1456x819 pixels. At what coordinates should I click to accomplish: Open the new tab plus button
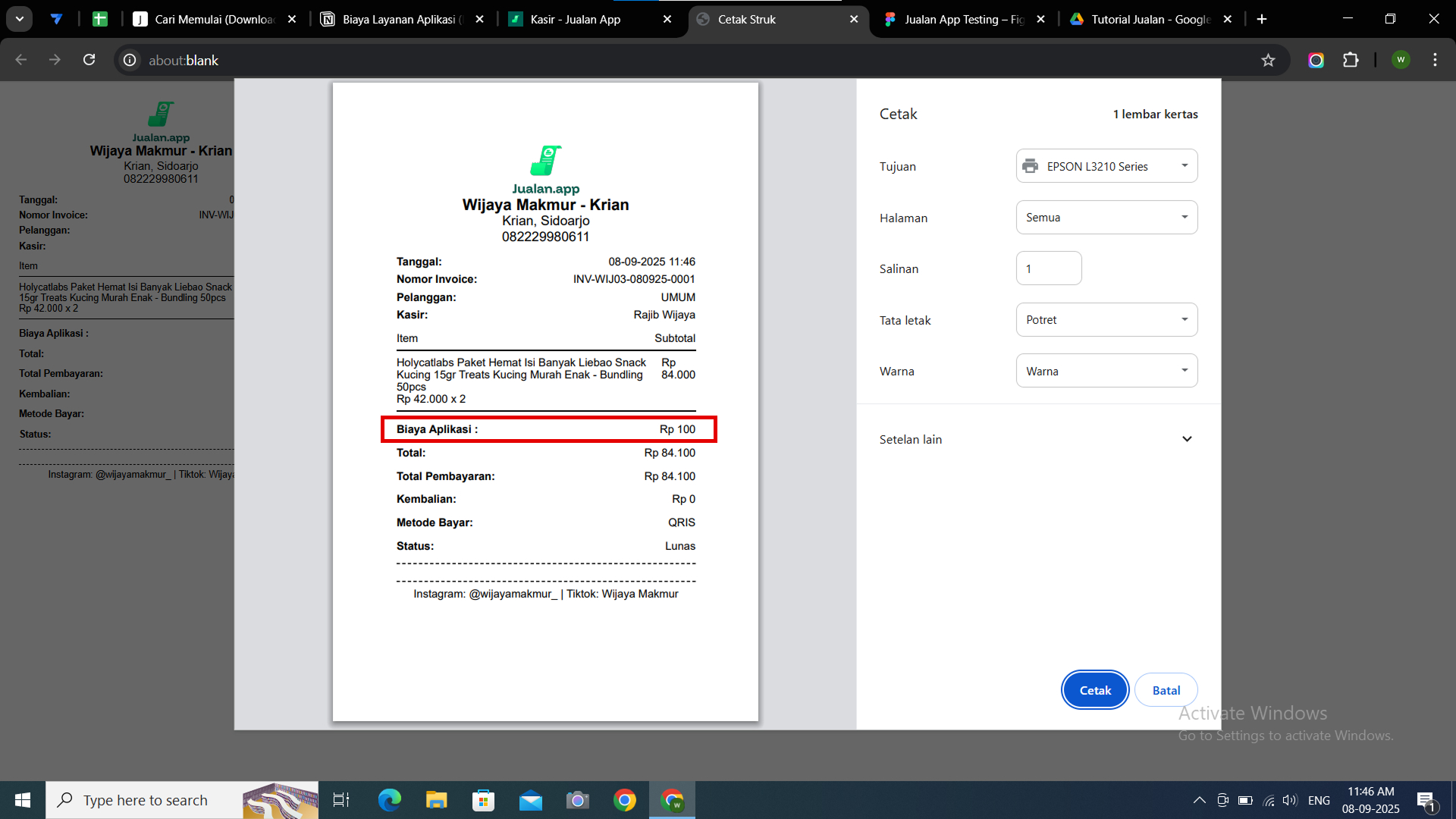pyautogui.click(x=1262, y=19)
